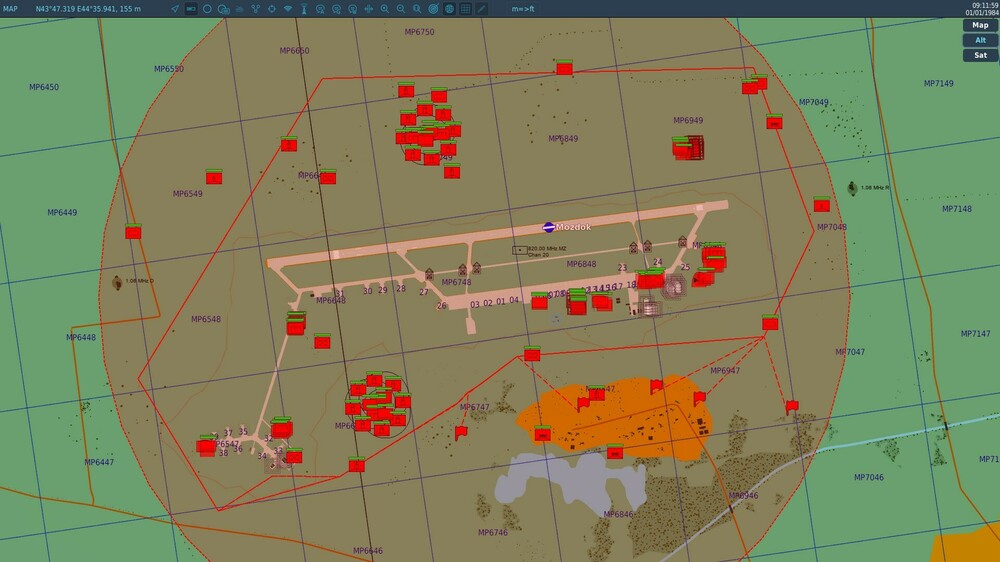Toggle the highlighted unit labels icon
Screen dimensions: 1000x562
point(191,9)
